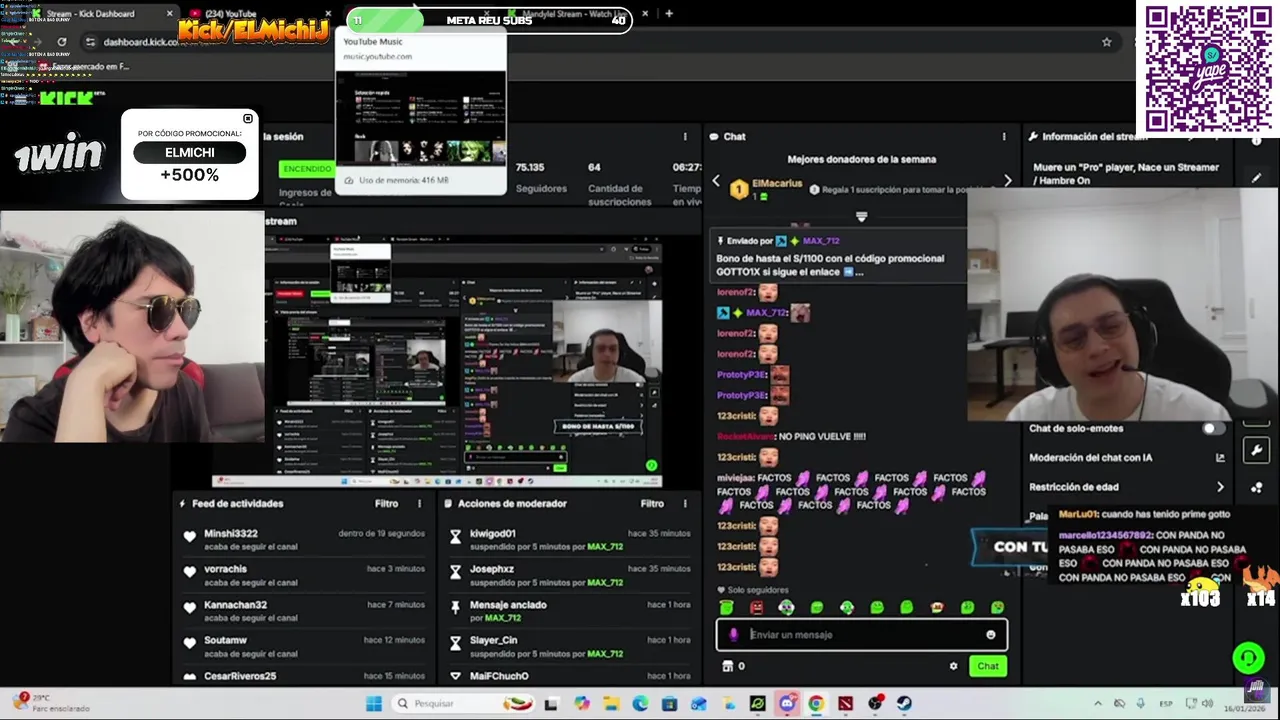Click the green headset support button
The height and width of the screenshot is (720, 1280).
point(1248,658)
